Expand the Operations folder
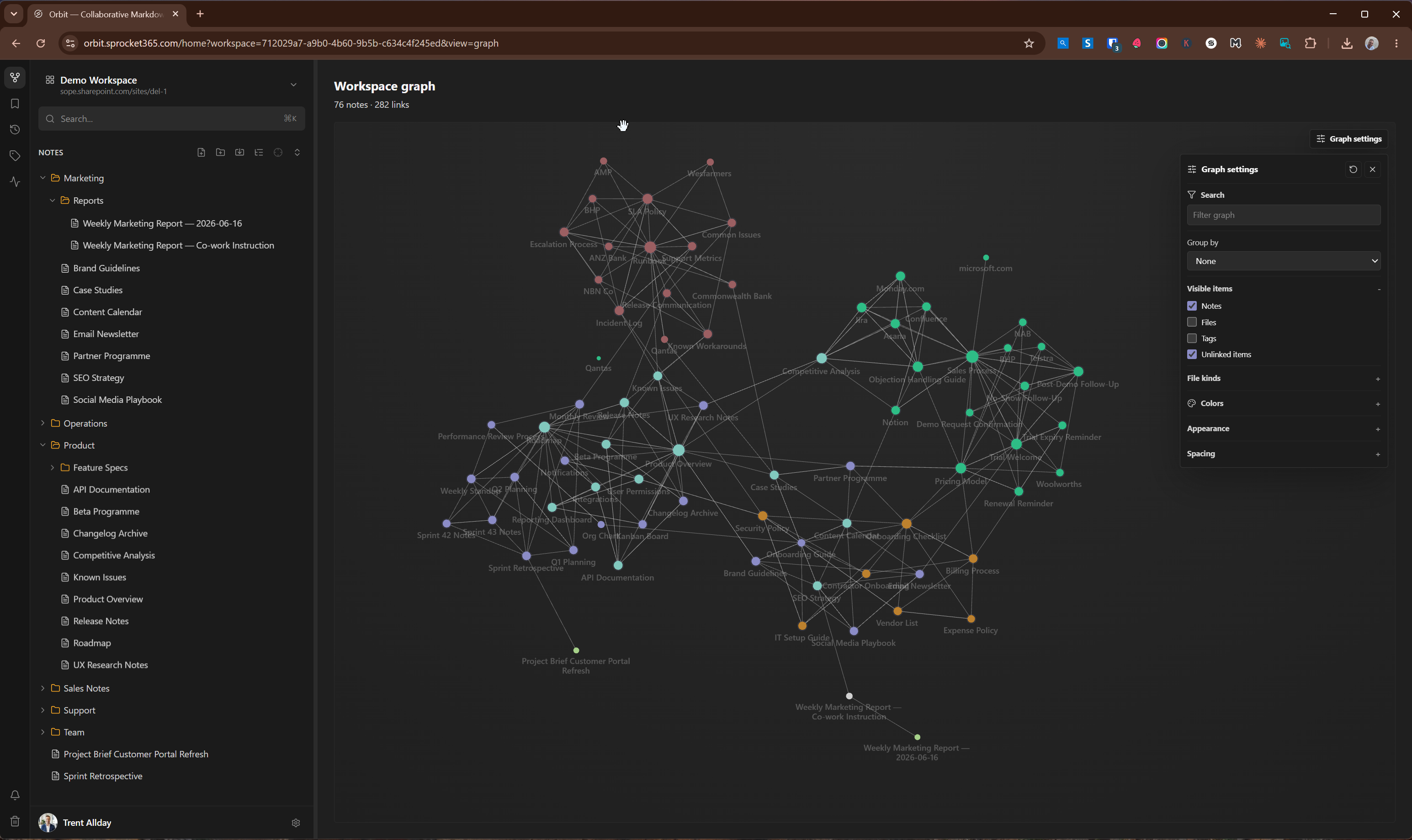The height and width of the screenshot is (840, 1412). click(x=42, y=423)
